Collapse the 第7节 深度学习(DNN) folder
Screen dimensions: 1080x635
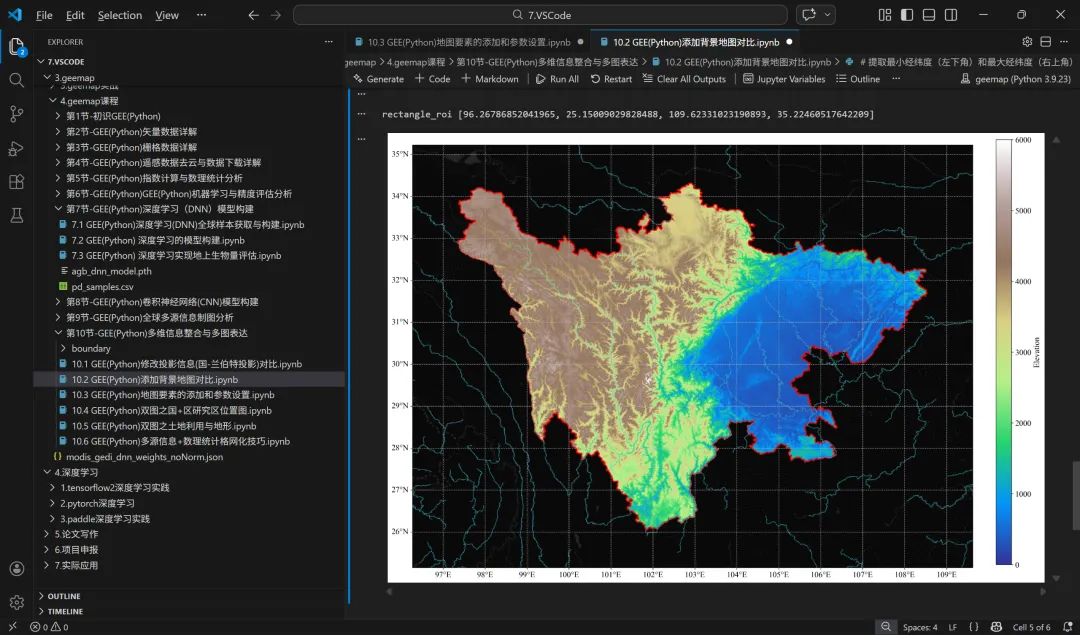[59, 209]
